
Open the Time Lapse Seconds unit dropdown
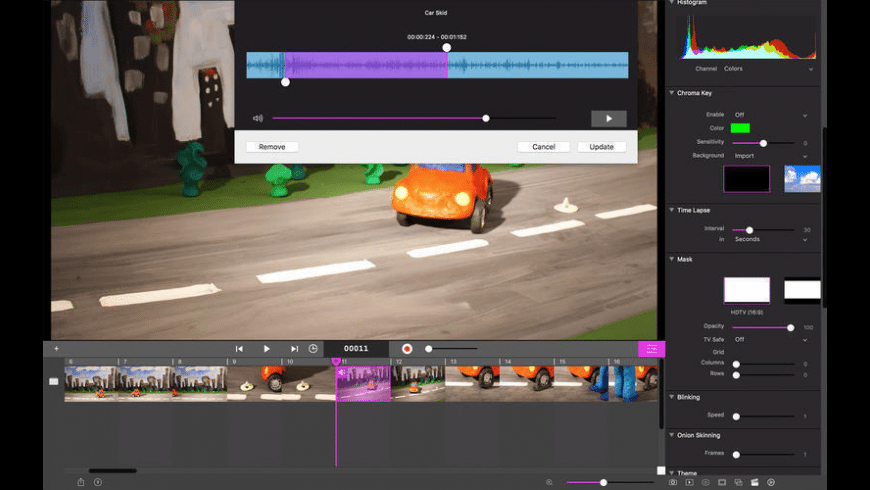coord(769,239)
